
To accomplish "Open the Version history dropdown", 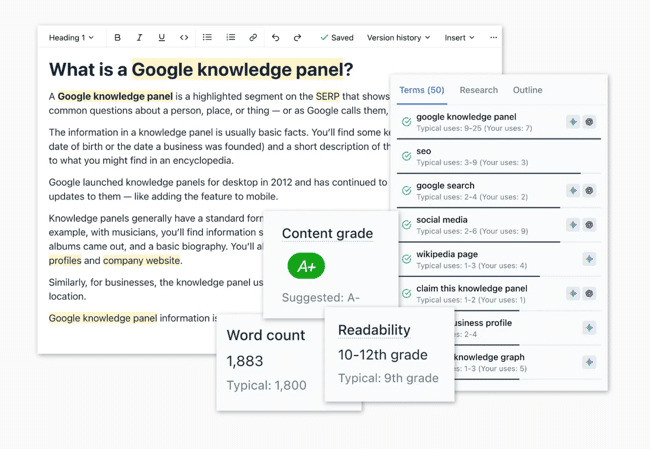I will pos(398,38).
